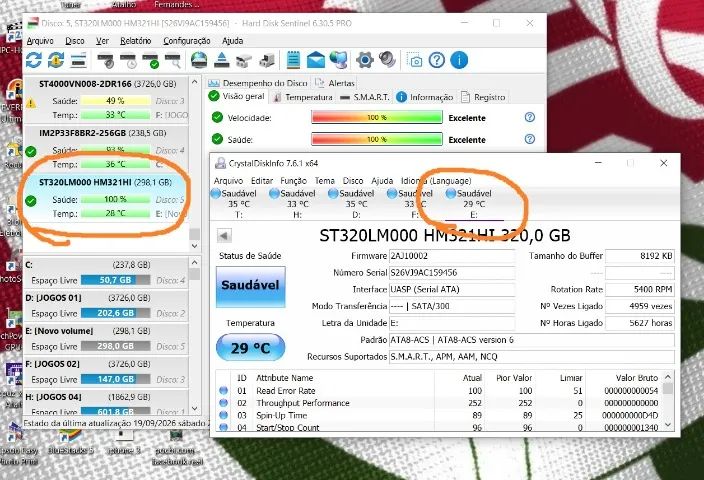Click the Velocidade 100 % progress bar
The height and width of the screenshot is (480, 704).
pyautogui.click(x=377, y=117)
